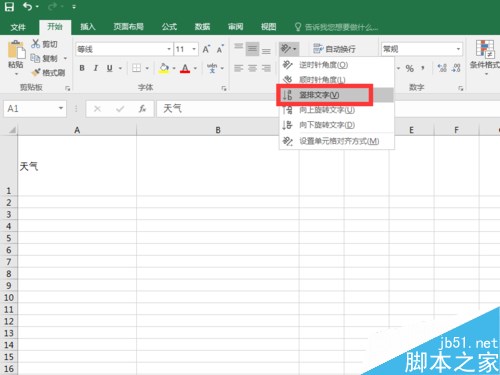Click the red Font Color swatch
Image resolution: width=500 pixels, height=375 pixels.
[x=185, y=69]
